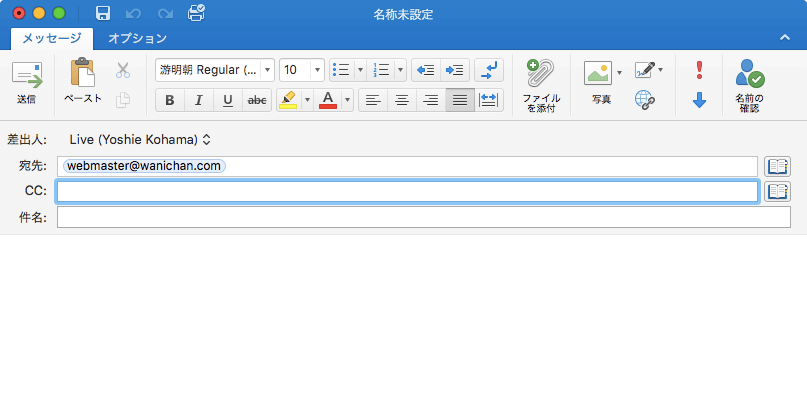Viewport: 807px width, 400px height.
Task: Apply the yellow highlight color
Action: [288, 100]
